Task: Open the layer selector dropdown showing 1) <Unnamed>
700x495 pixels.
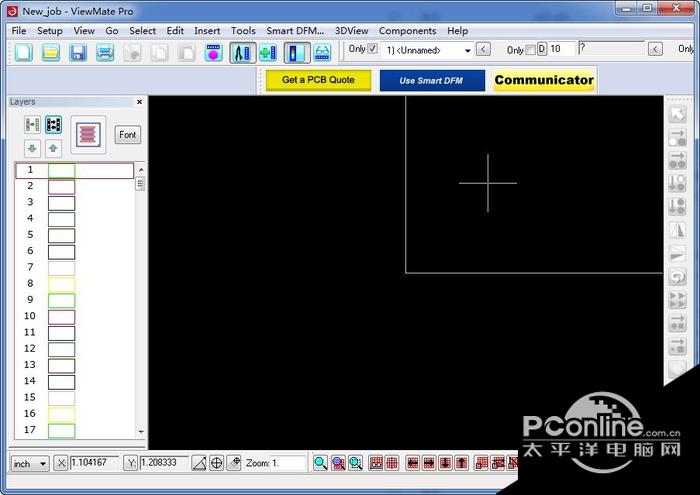Action: pyautogui.click(x=427, y=50)
